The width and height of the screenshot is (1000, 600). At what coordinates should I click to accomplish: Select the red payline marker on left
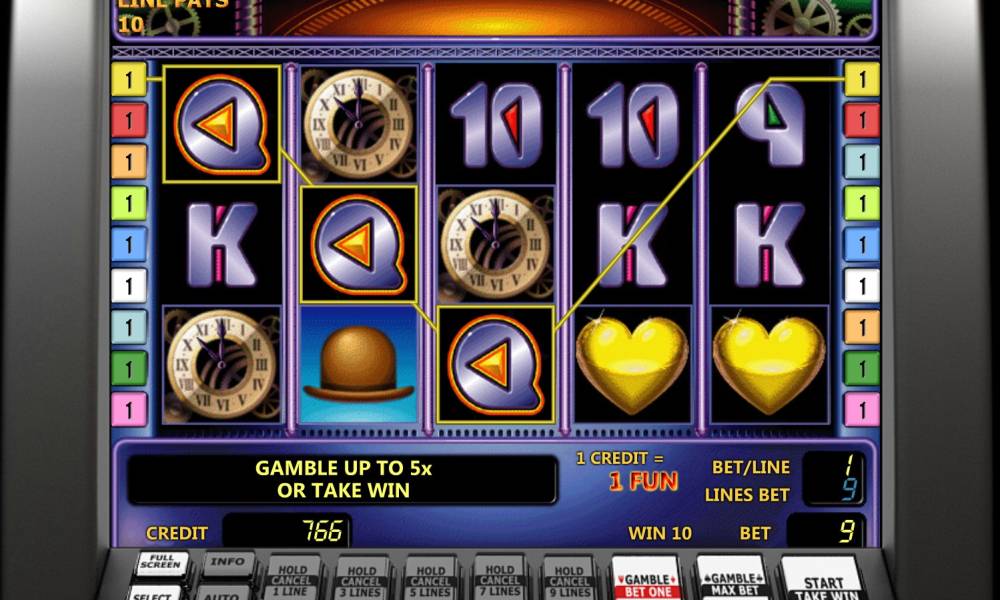click(x=129, y=121)
